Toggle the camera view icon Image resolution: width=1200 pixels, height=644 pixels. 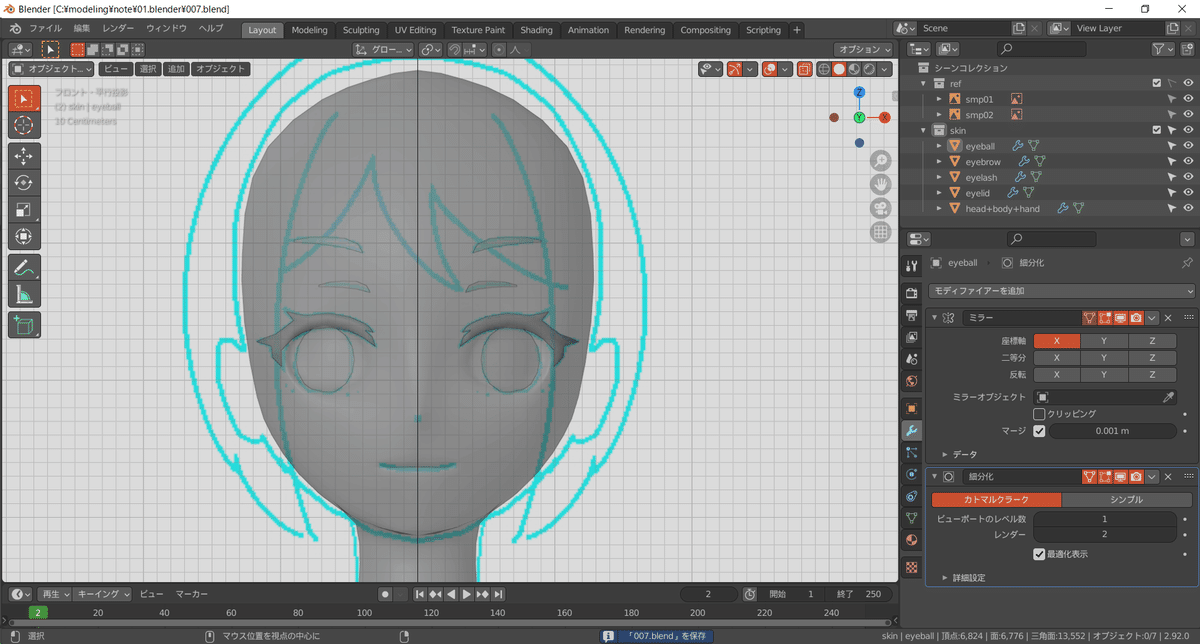pos(881,208)
